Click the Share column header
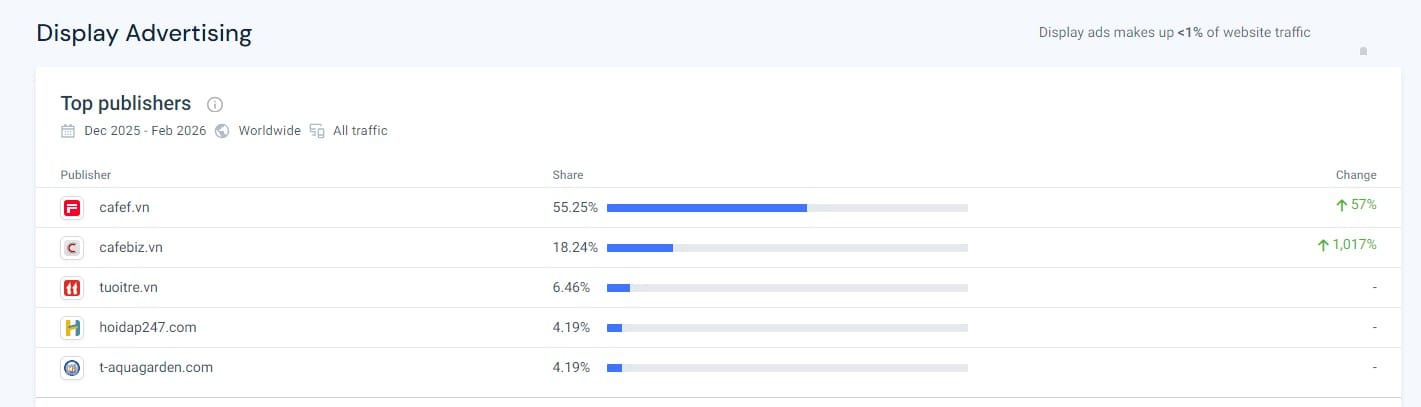The height and width of the screenshot is (407, 1421). tap(567, 175)
